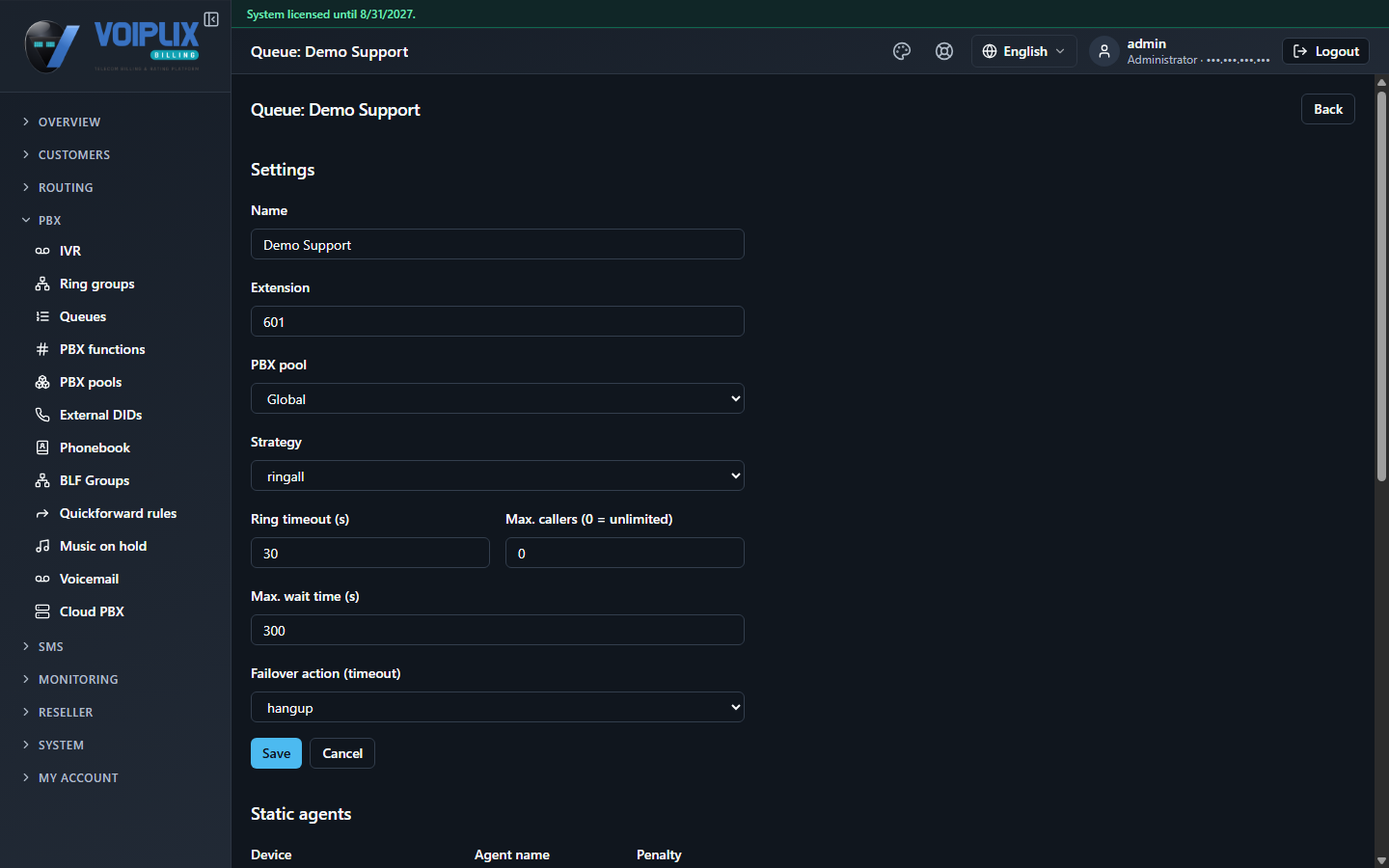Open the Failover action dropdown
Screen dimensions: 1389x868
pyautogui.click(x=498, y=707)
